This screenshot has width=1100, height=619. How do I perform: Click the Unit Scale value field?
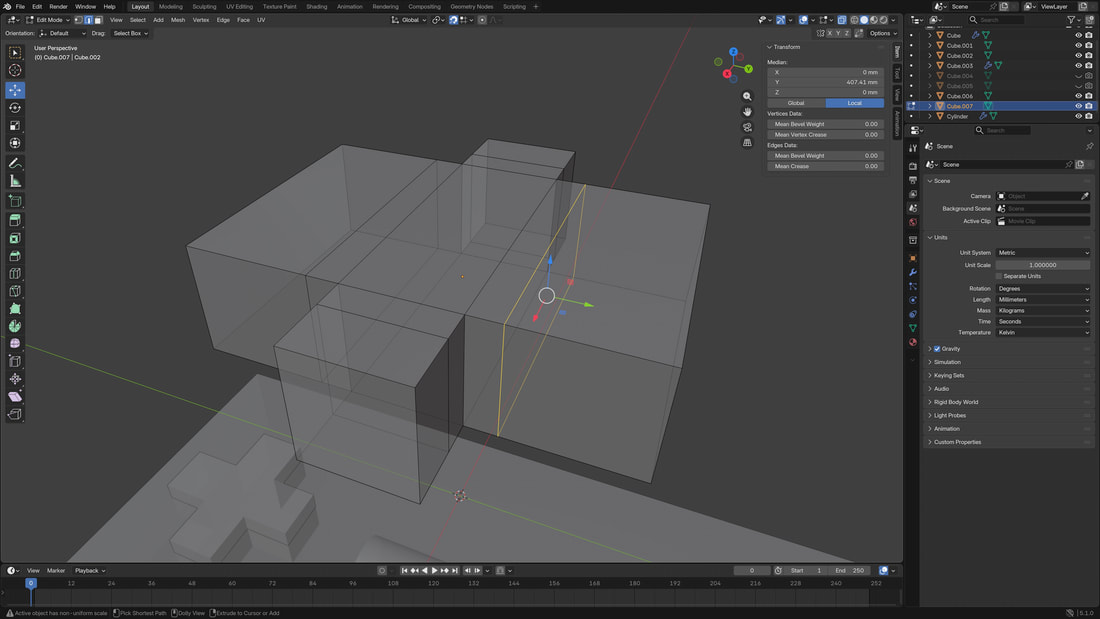1043,265
